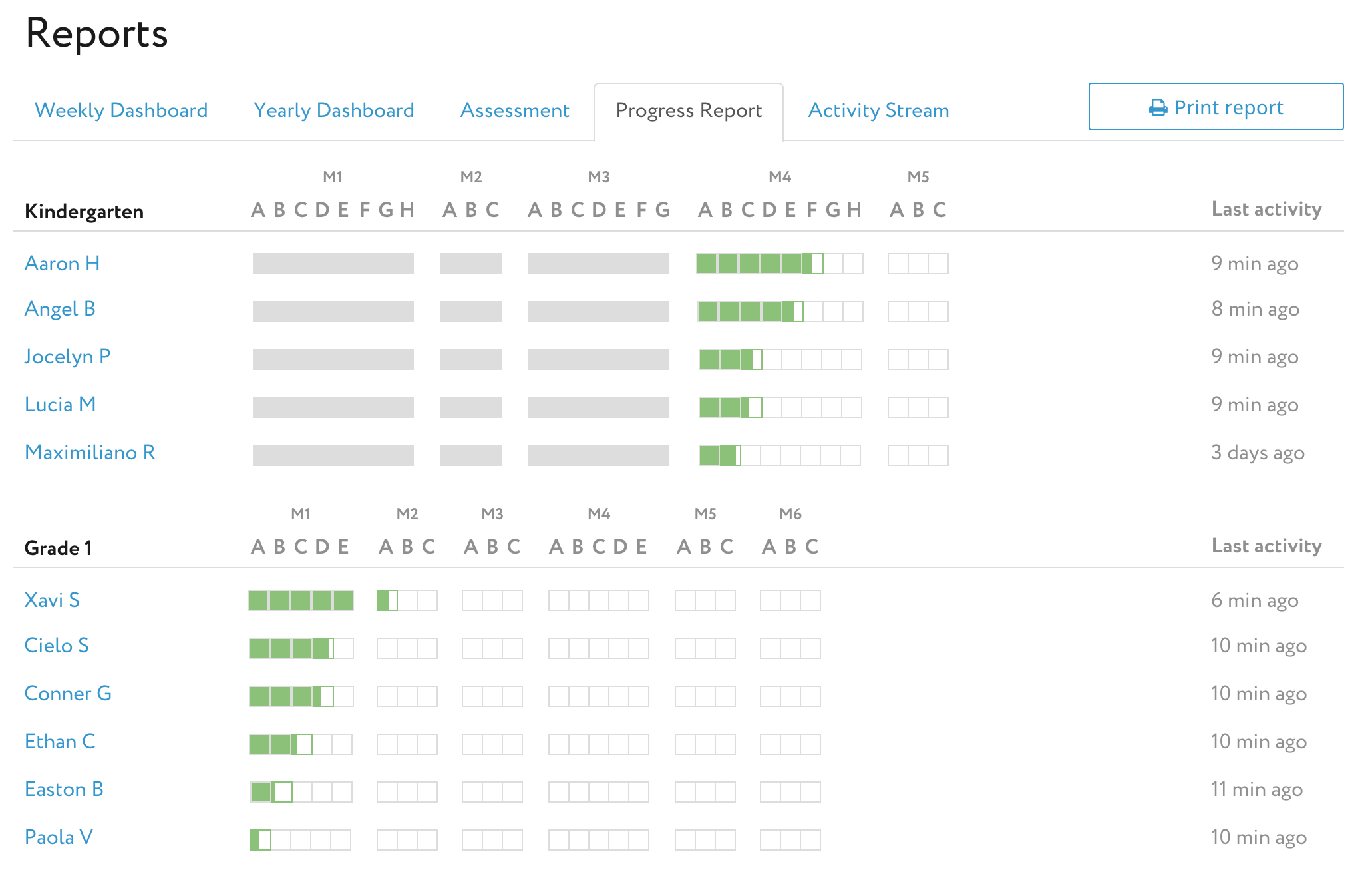Click the Progress Report tab

(x=689, y=110)
